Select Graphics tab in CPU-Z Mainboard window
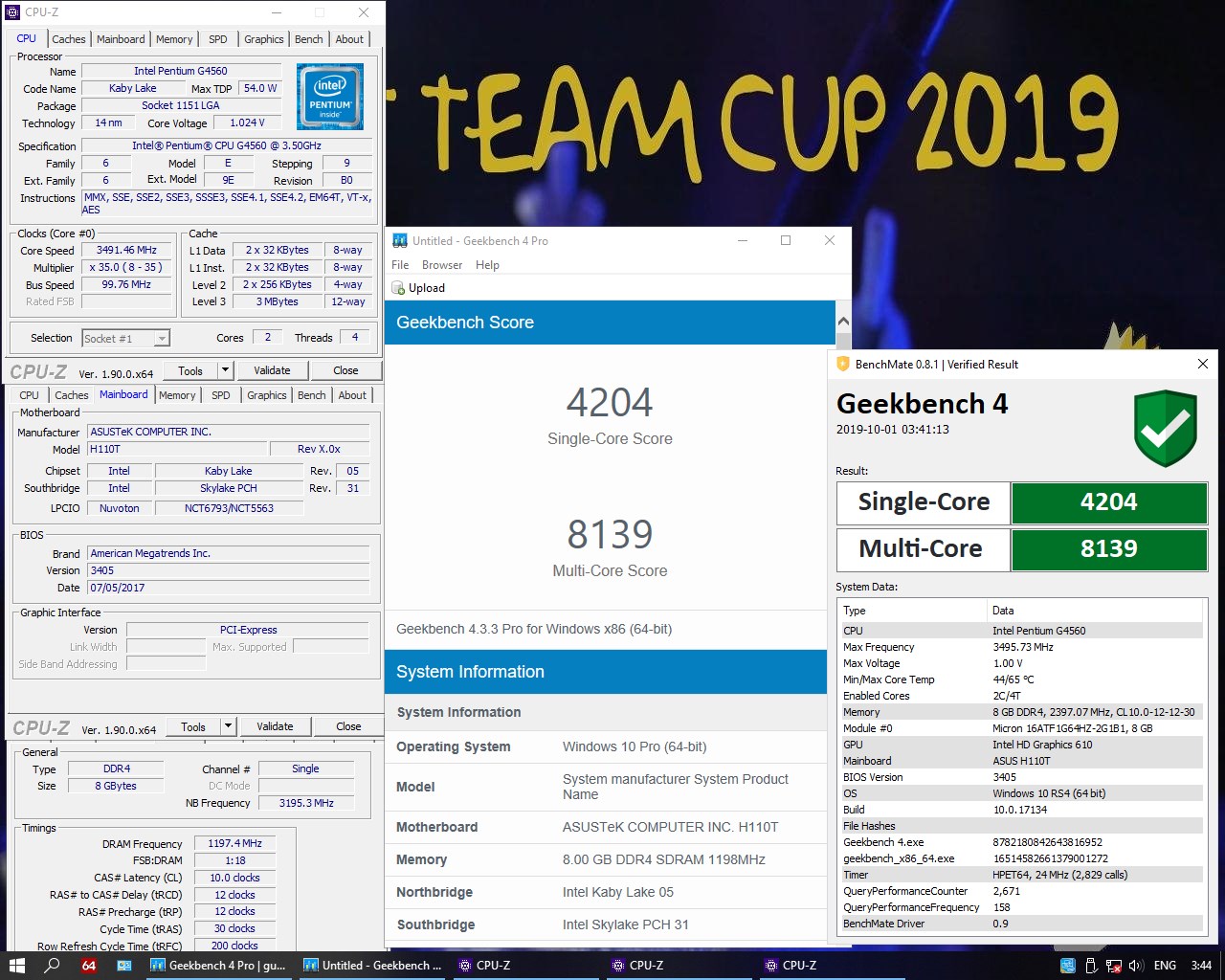The width and height of the screenshot is (1225, 980). point(267,395)
